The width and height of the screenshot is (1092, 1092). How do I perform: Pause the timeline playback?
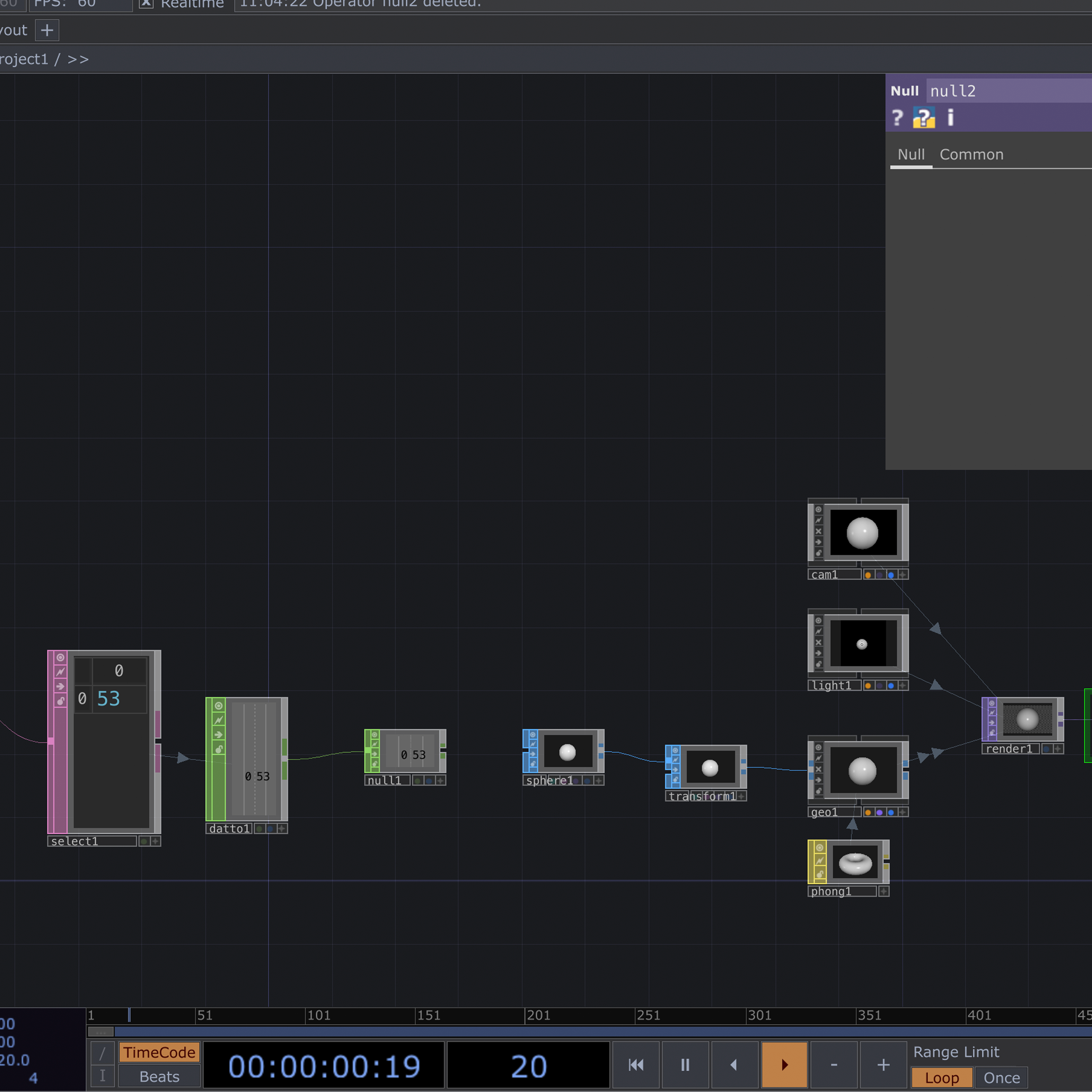[x=685, y=1064]
